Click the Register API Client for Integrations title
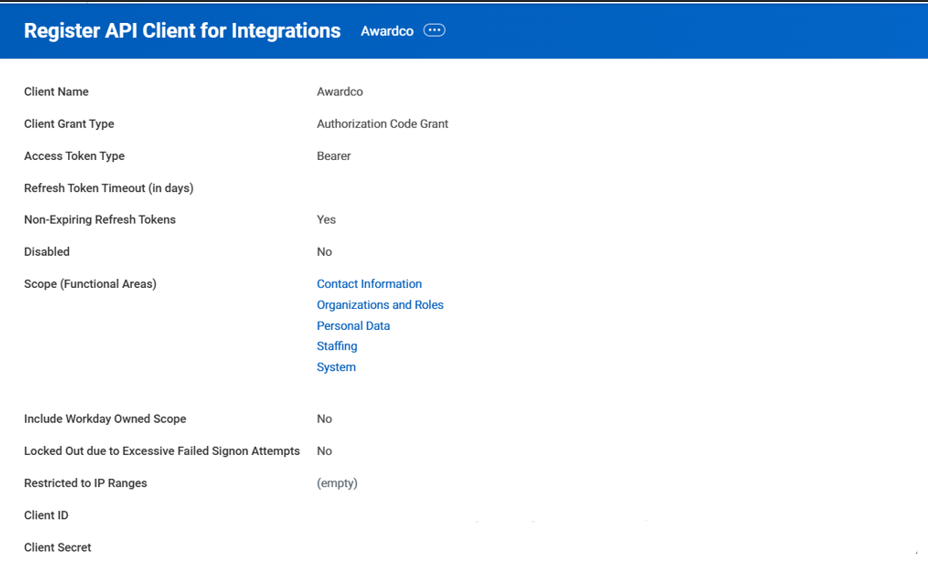928x567 pixels. point(182,31)
